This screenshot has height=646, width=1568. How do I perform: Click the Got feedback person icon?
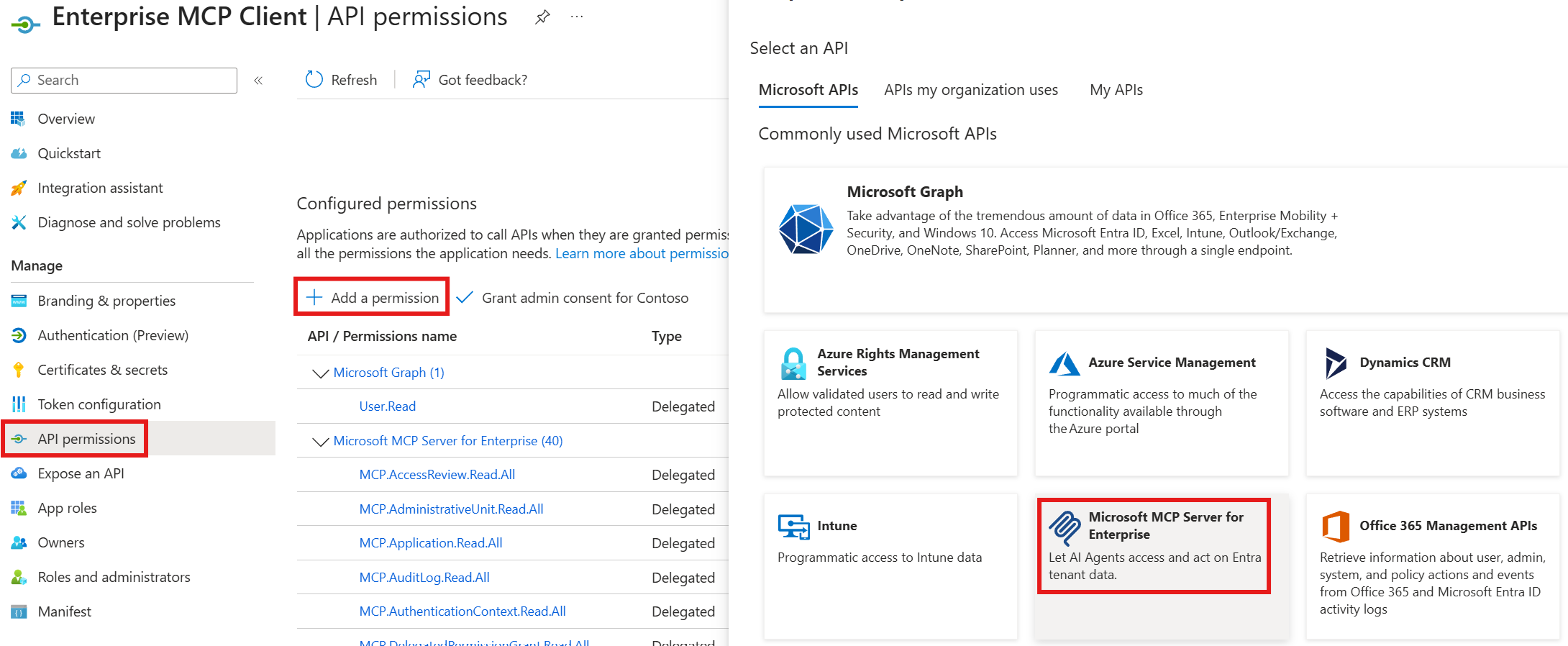[421, 80]
